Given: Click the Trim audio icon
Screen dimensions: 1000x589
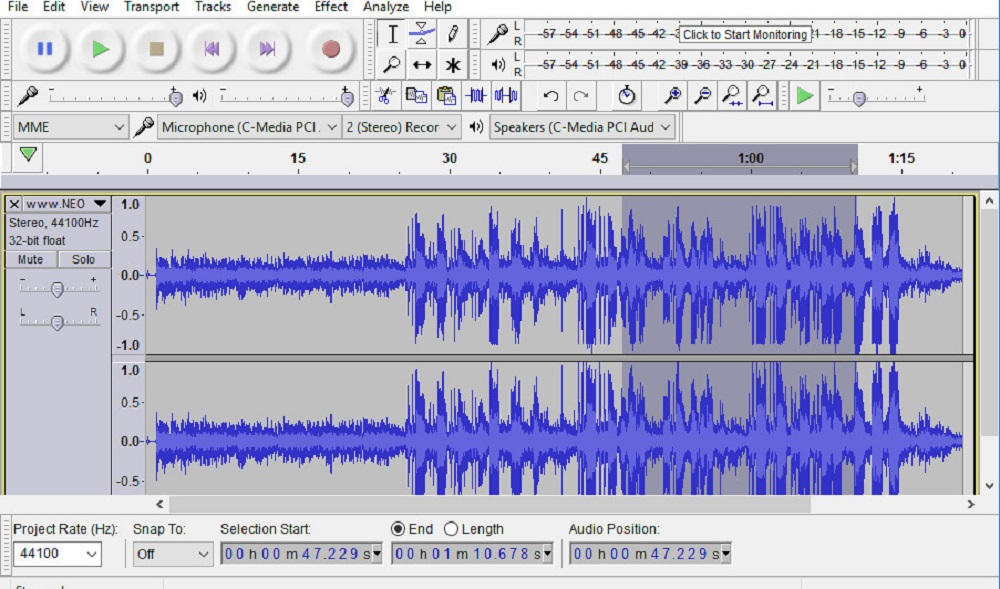Looking at the screenshot, I should pyautogui.click(x=476, y=96).
